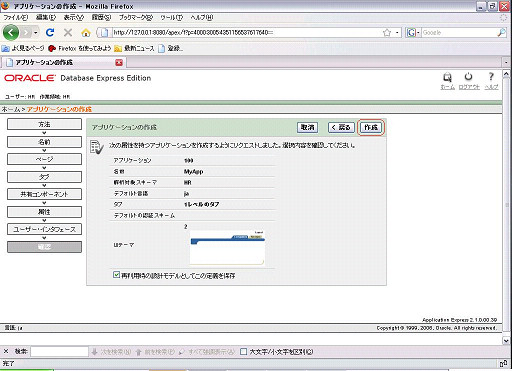Viewport: 512px width, 371px height.
Task: Close the tab with the red X
Action: pos(119,62)
